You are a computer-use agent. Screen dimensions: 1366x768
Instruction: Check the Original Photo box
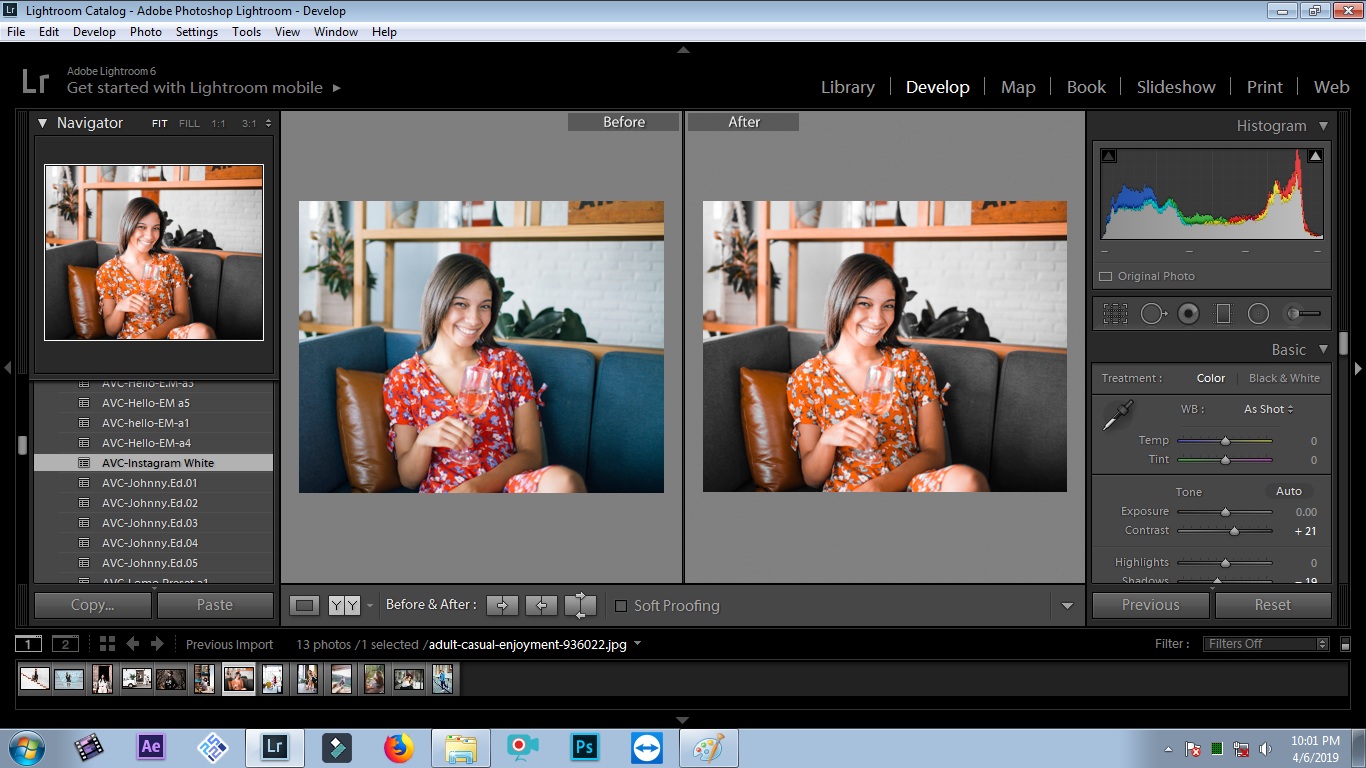tap(1106, 276)
